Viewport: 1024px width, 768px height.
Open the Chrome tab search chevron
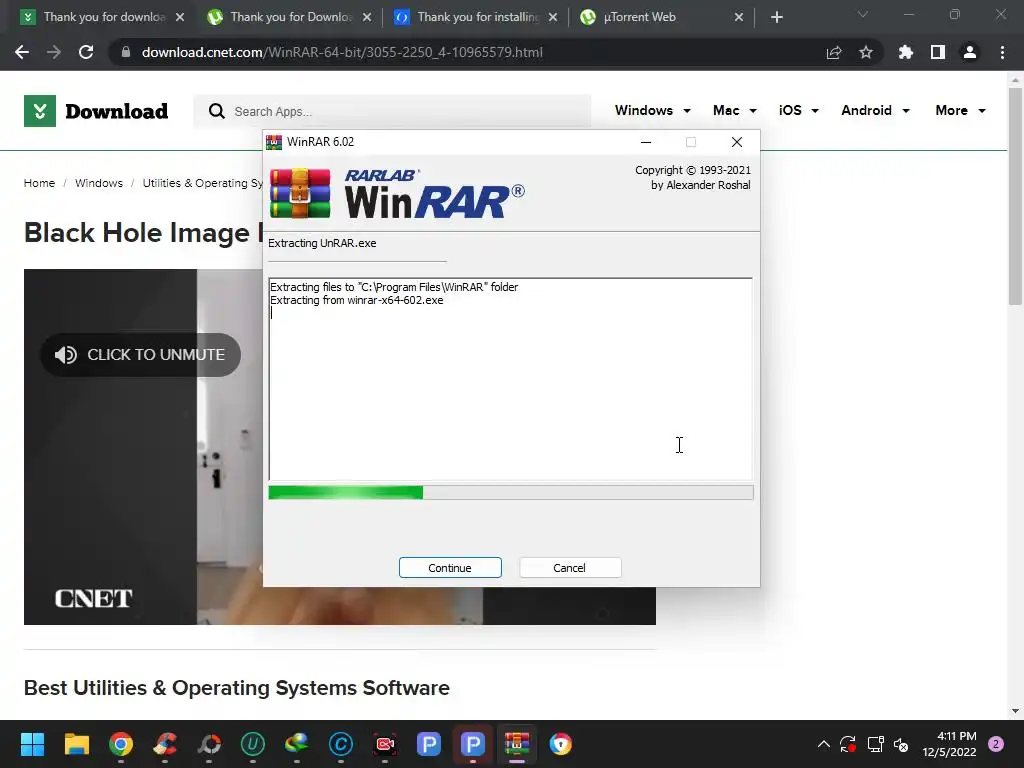pyautogui.click(x=863, y=14)
